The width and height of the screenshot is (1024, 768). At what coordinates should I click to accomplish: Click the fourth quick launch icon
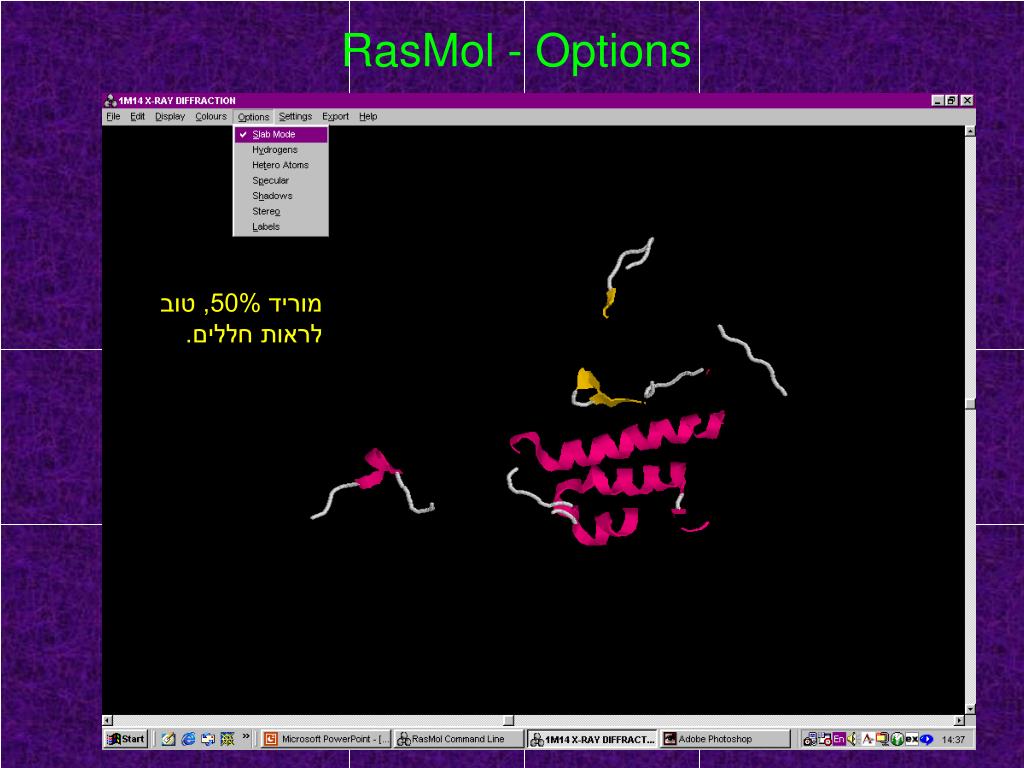(227, 739)
